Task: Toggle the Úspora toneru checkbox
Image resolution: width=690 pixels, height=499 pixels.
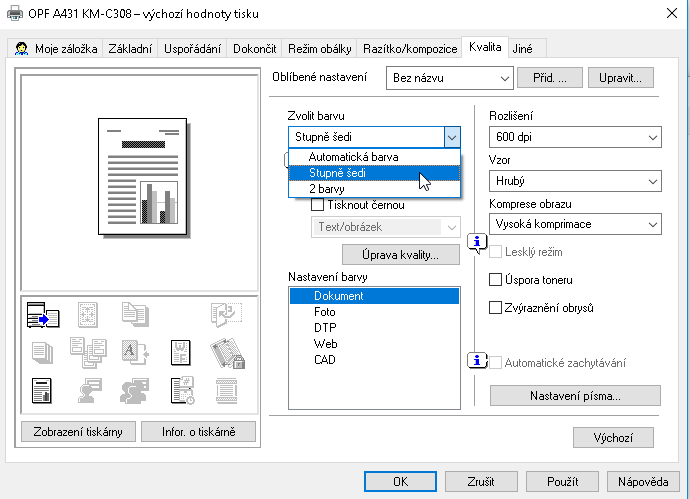Action: [x=495, y=280]
